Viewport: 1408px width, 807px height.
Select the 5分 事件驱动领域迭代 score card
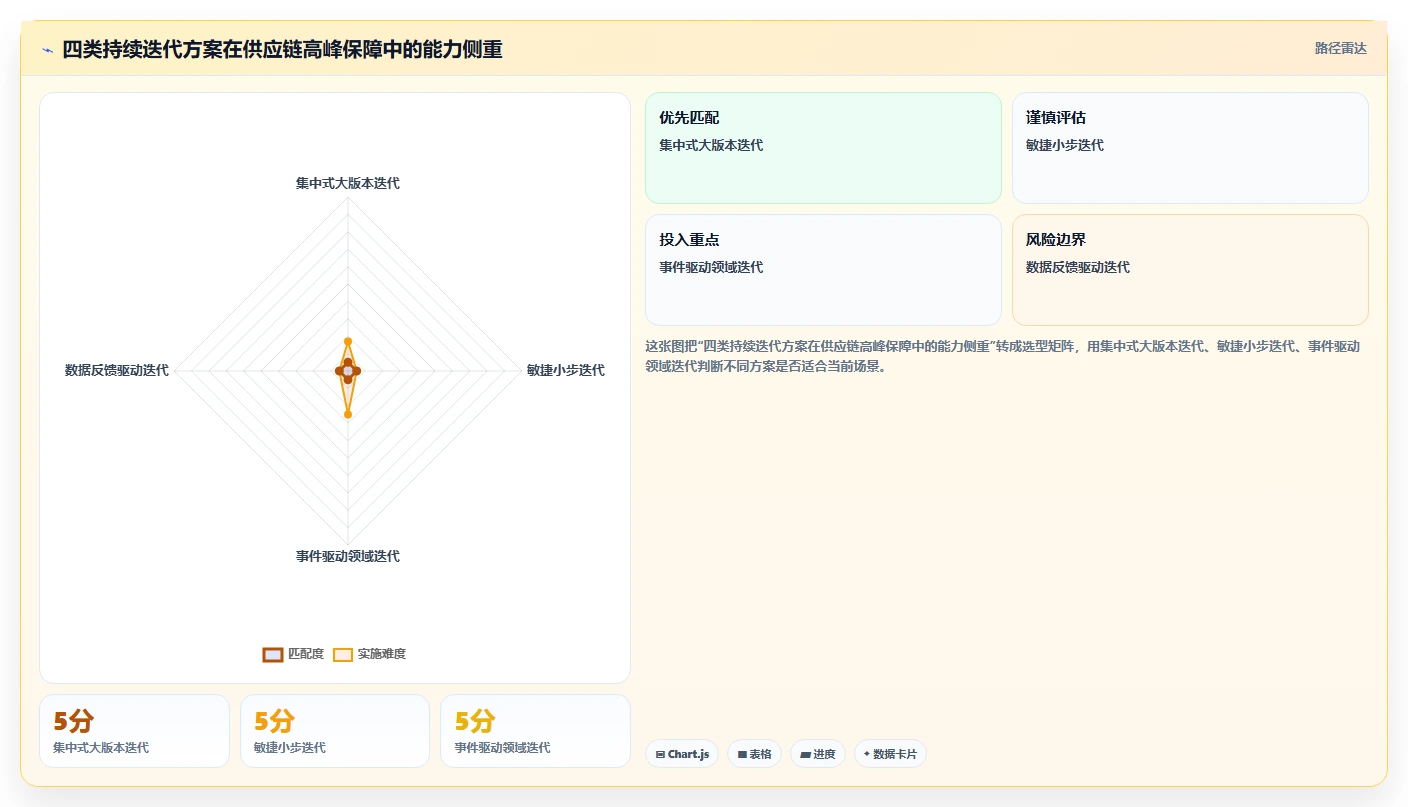tap(535, 731)
